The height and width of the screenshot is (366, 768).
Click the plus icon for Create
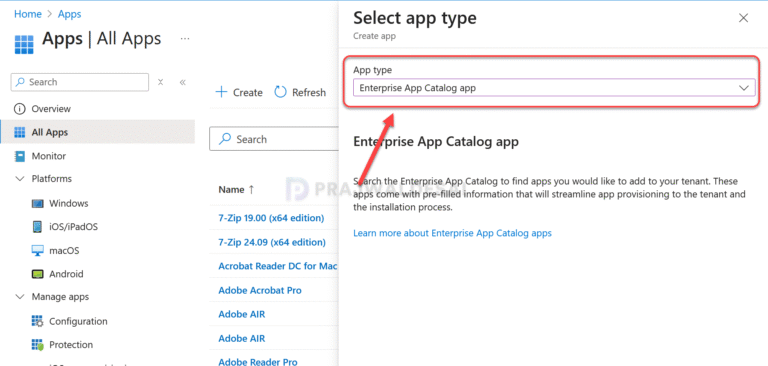[x=222, y=92]
